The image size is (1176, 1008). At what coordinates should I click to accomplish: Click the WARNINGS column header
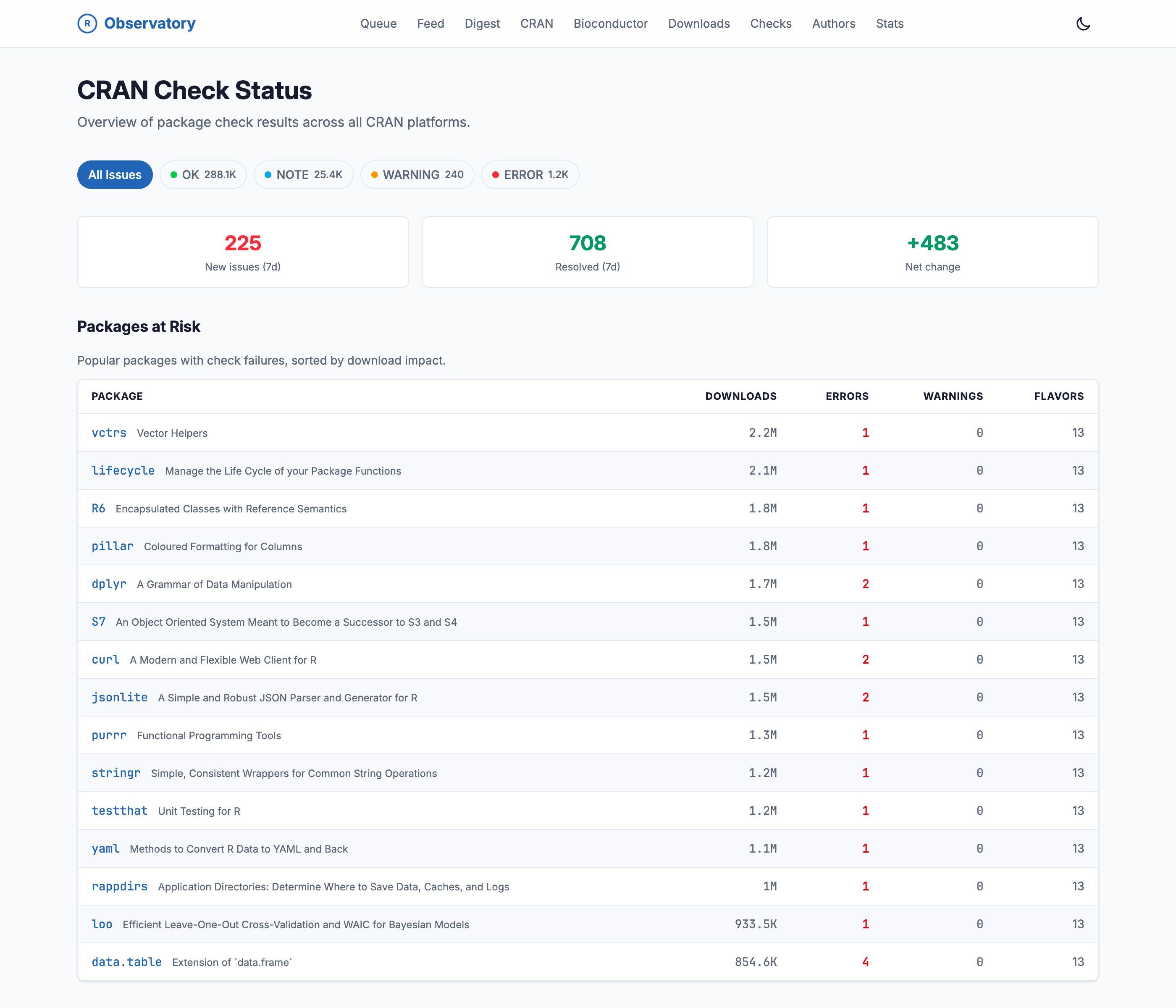point(953,396)
